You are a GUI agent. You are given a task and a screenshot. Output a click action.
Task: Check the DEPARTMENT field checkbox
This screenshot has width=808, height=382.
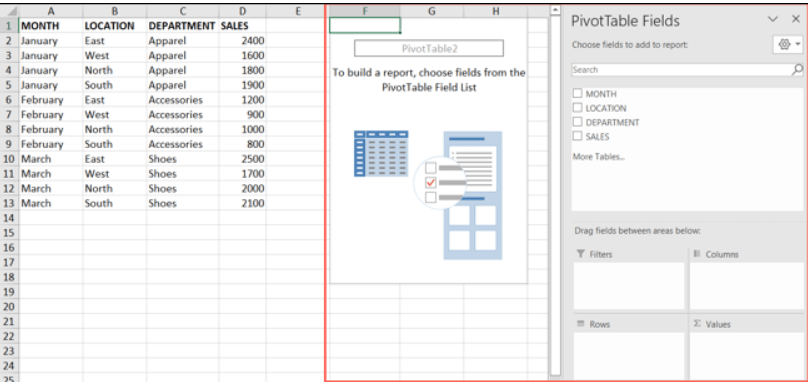tap(578, 122)
